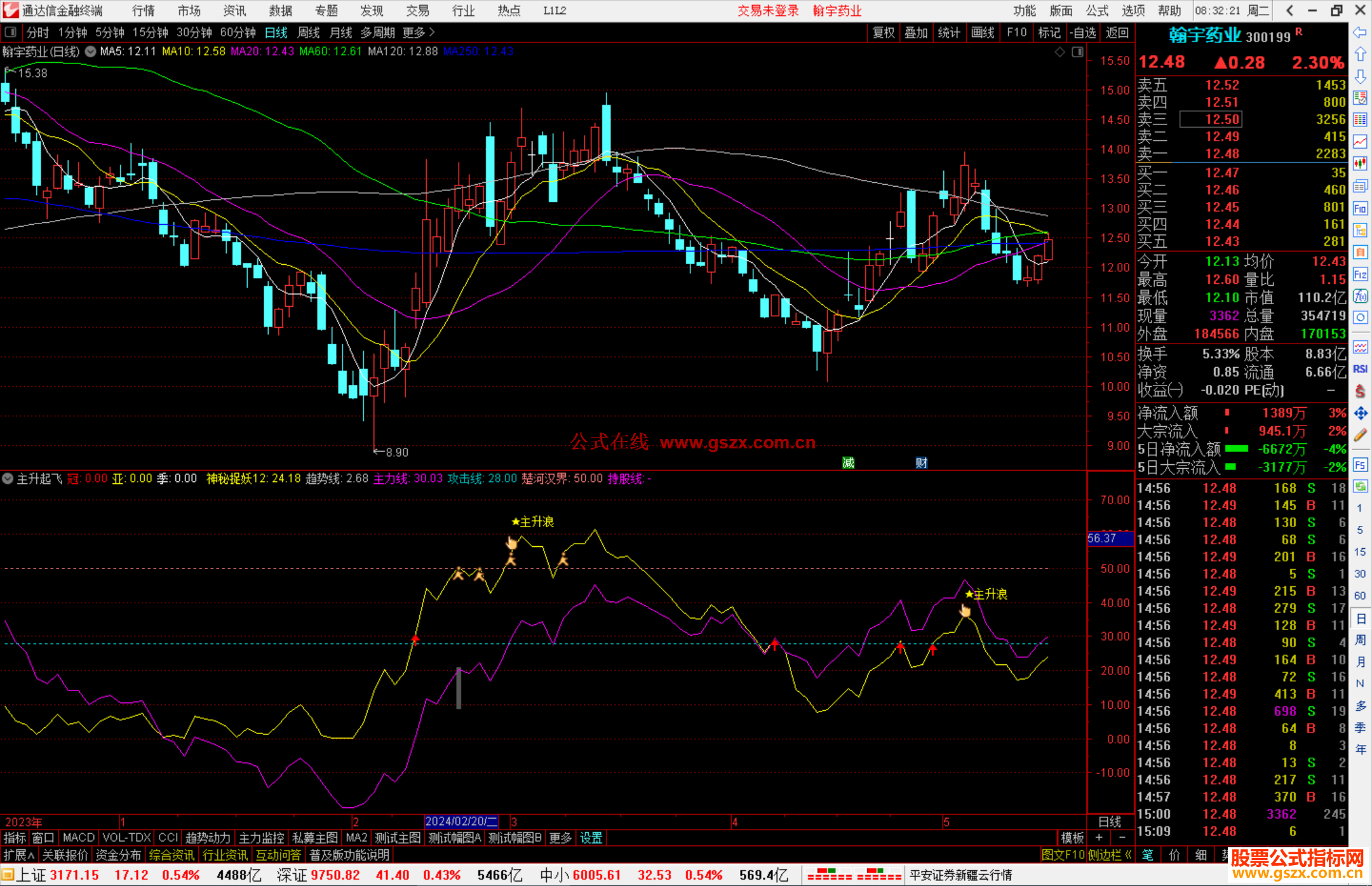Open the f(x) formula manager icon
The image size is (1372, 886).
click(x=1360, y=296)
